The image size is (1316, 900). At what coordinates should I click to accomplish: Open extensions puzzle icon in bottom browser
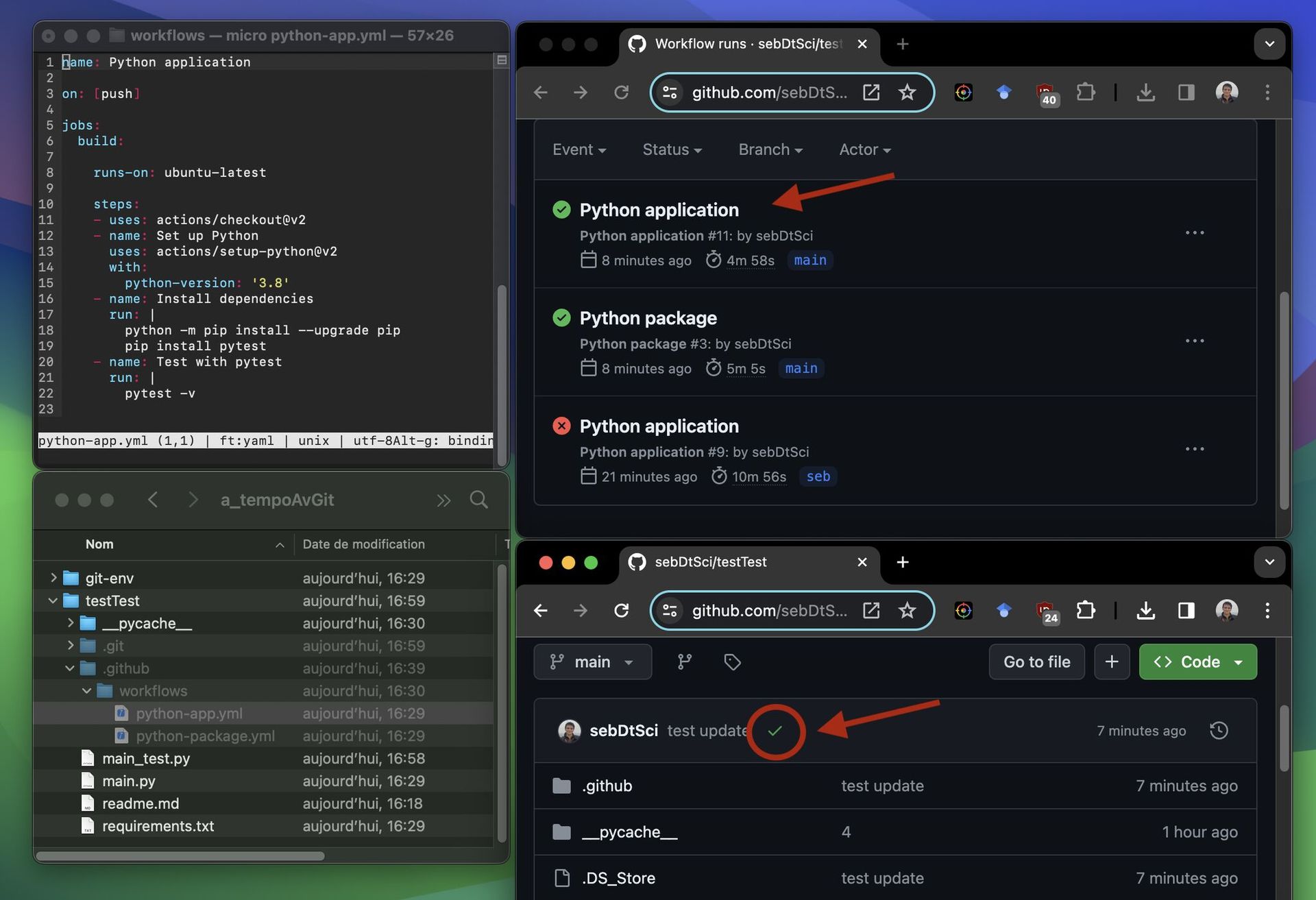pos(1086,610)
